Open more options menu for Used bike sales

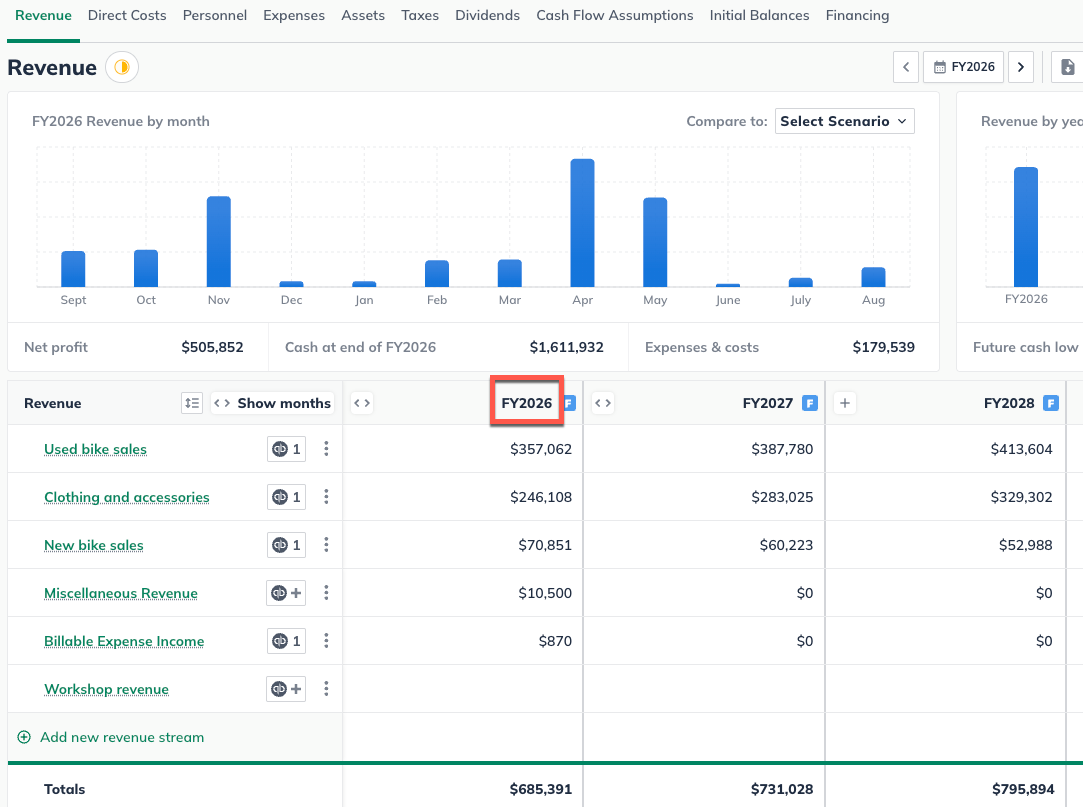pos(326,449)
